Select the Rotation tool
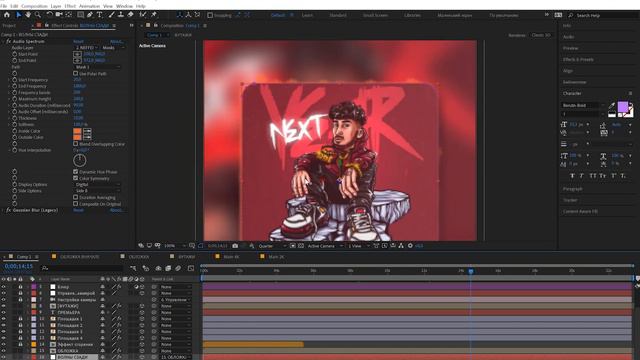Viewport: 640px width, 360px height. coord(49,15)
